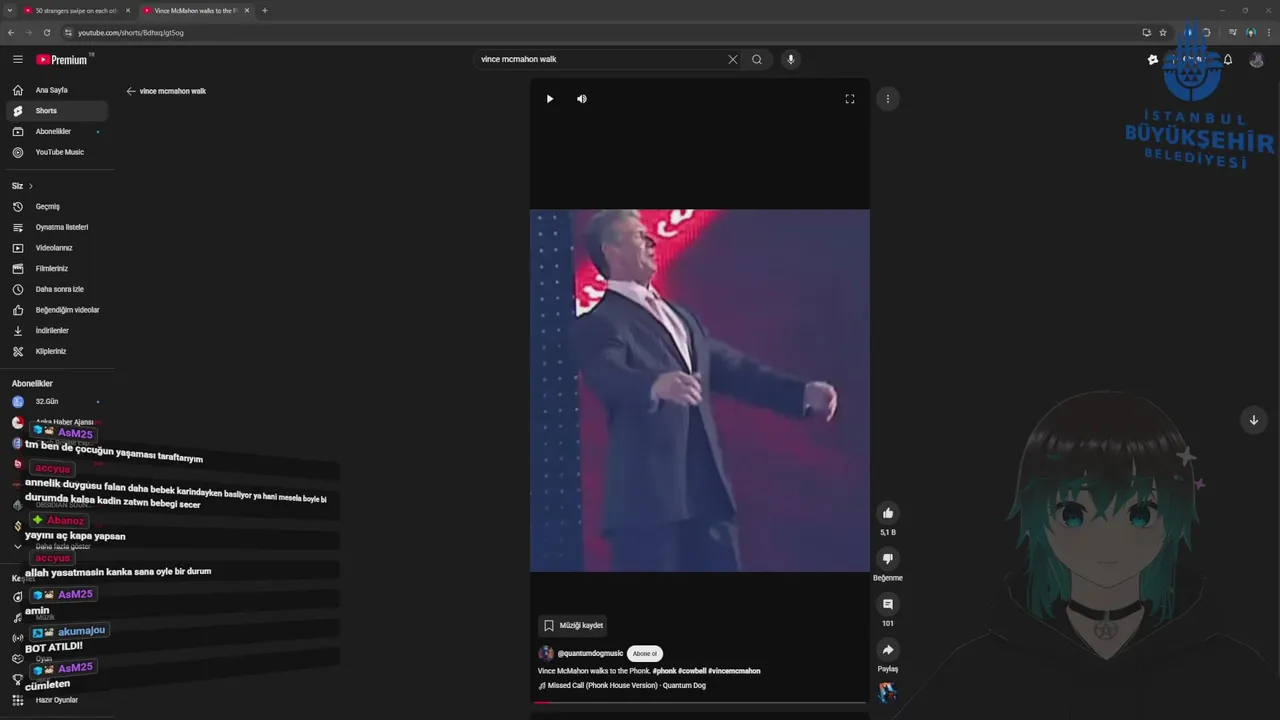Image resolution: width=1280 pixels, height=720 pixels.
Task: Open İndirilenler in sidebar
Action: [57, 330]
